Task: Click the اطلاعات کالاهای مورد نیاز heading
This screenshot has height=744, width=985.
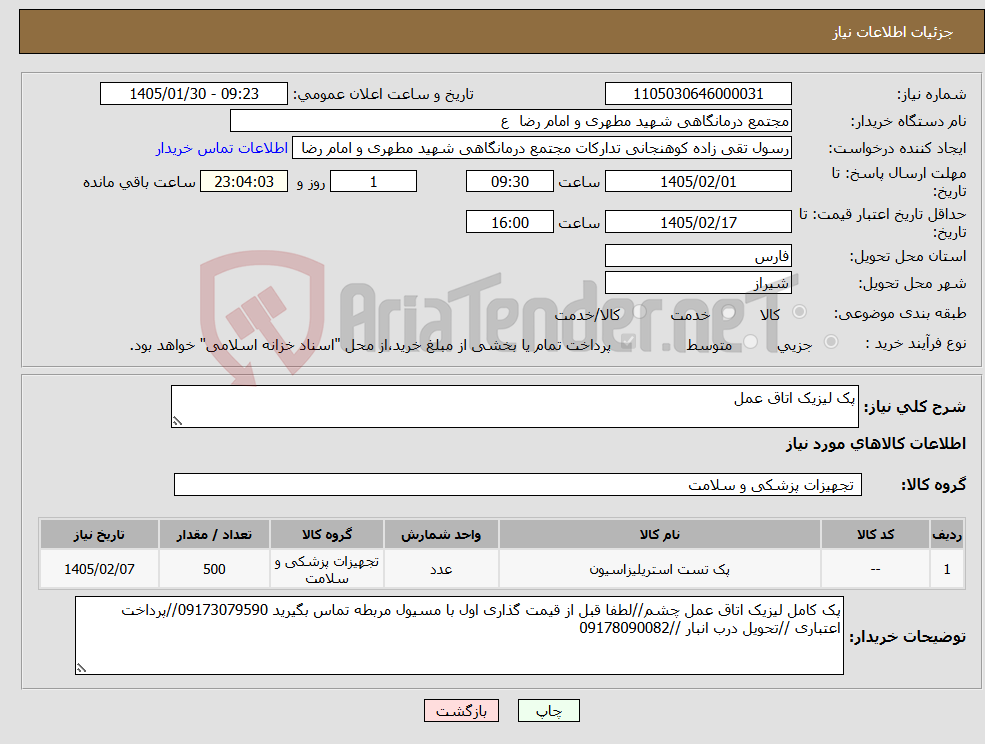Action: click(x=876, y=444)
